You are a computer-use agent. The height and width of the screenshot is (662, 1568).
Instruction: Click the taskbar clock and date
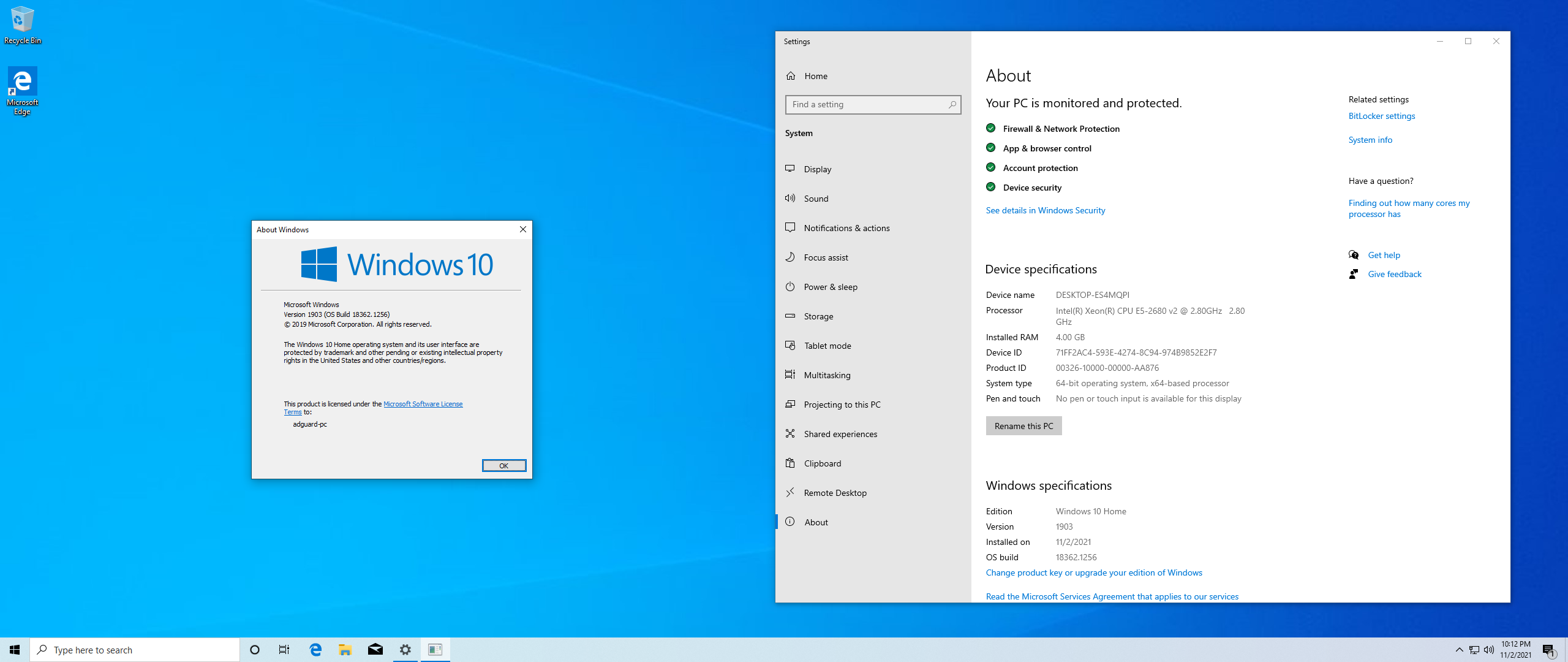[1515, 650]
